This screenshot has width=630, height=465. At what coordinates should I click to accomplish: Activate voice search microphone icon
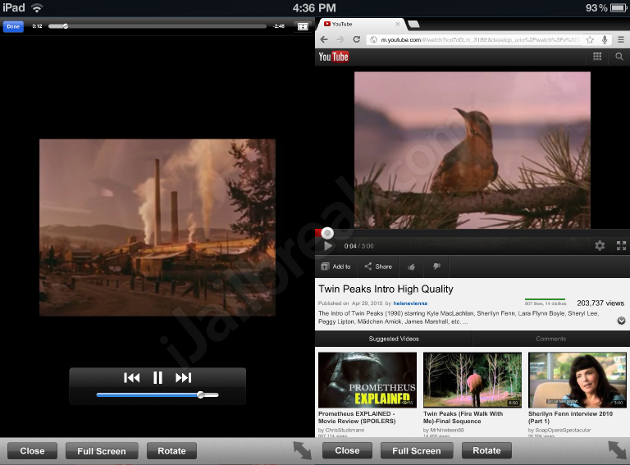coord(604,39)
